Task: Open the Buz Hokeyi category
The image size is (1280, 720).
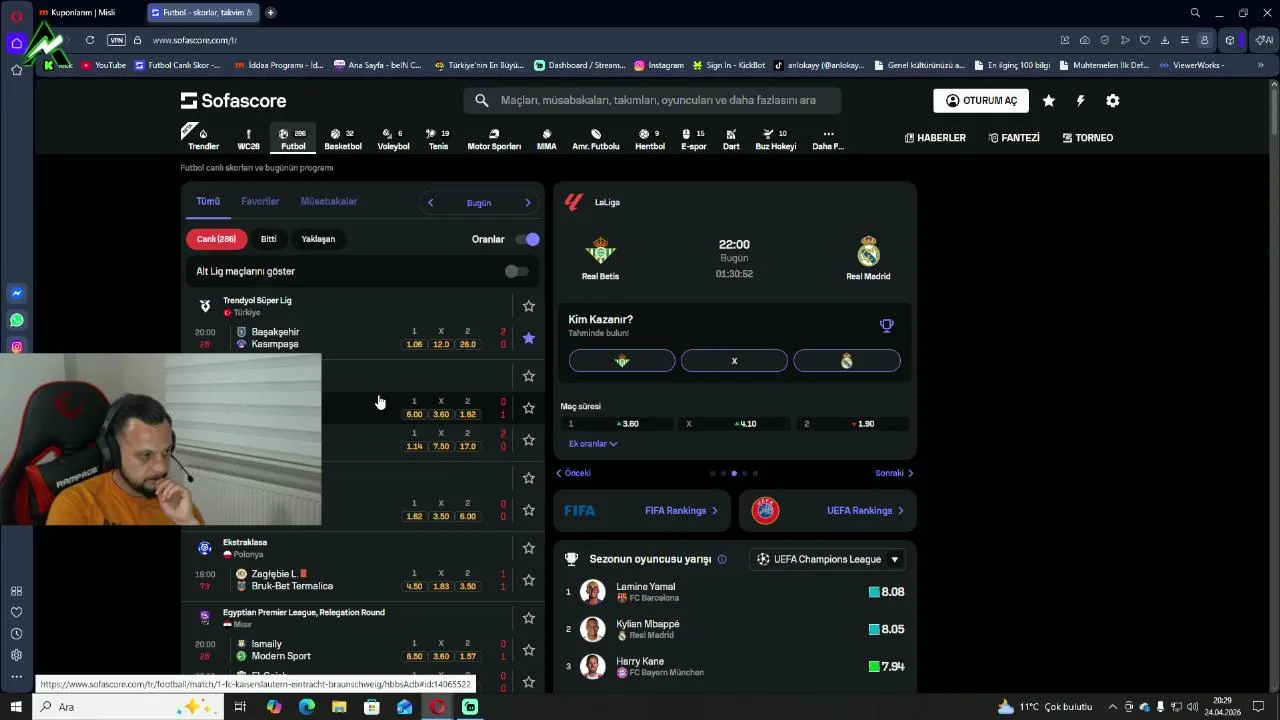Action: coord(775,139)
